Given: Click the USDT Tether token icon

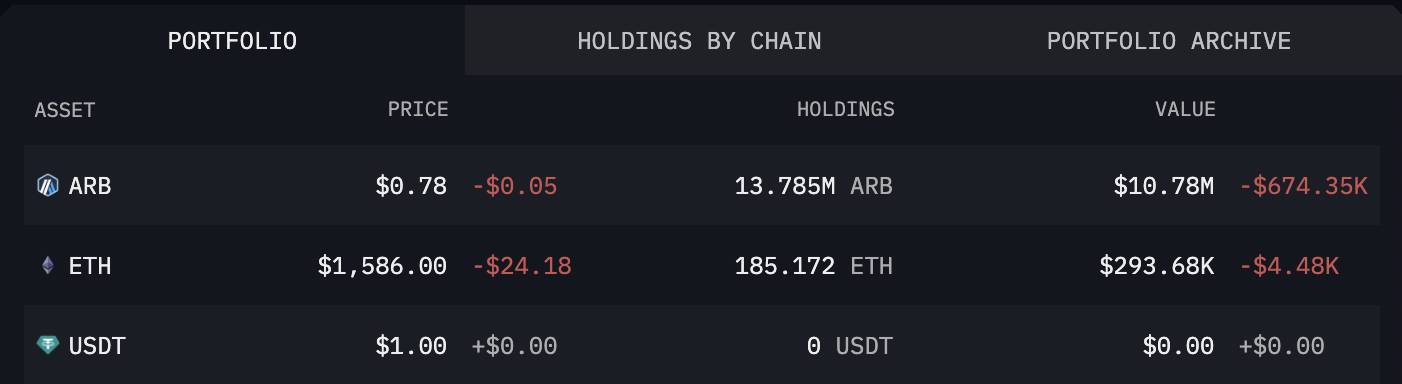Looking at the screenshot, I should (x=47, y=346).
